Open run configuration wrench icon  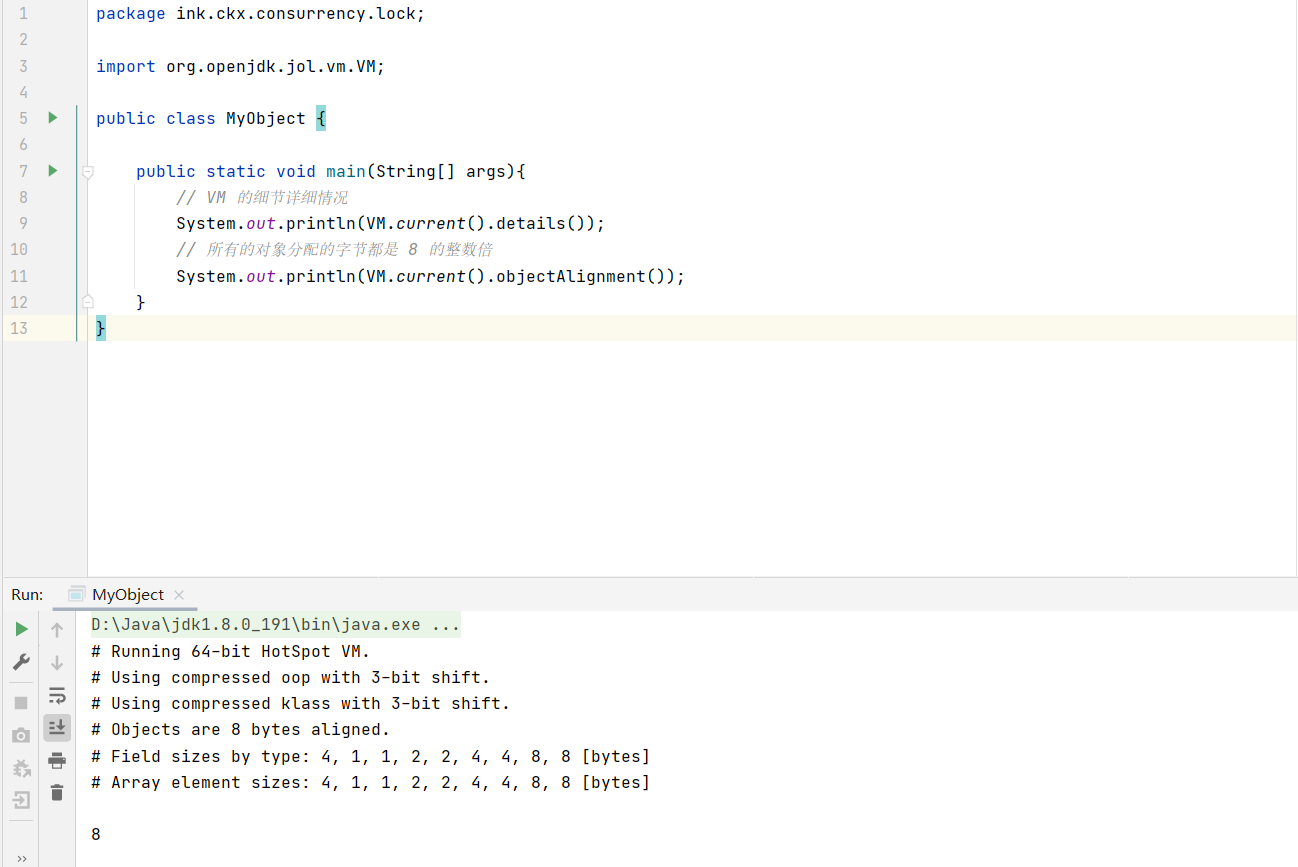coord(21,662)
